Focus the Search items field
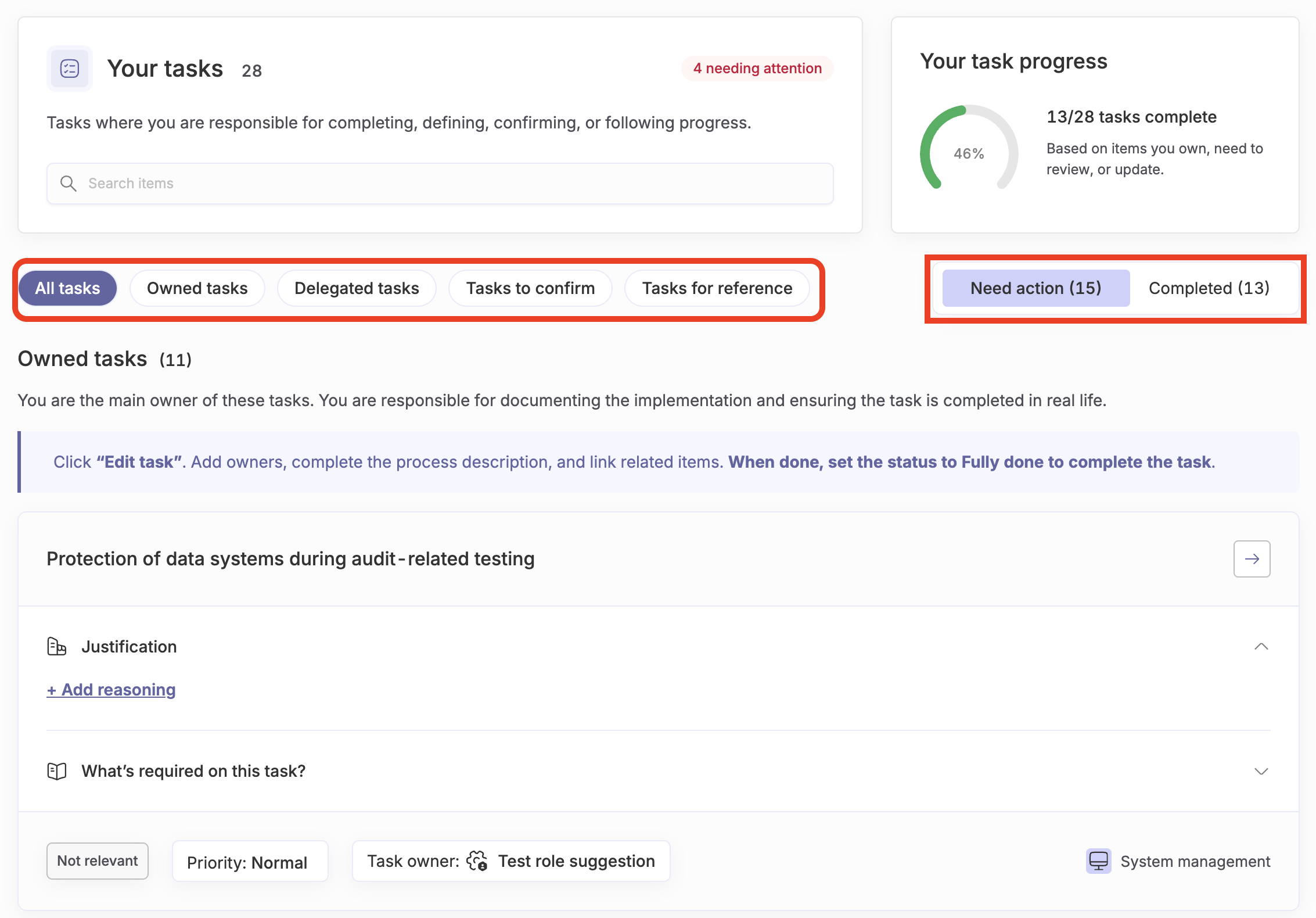 tap(440, 184)
